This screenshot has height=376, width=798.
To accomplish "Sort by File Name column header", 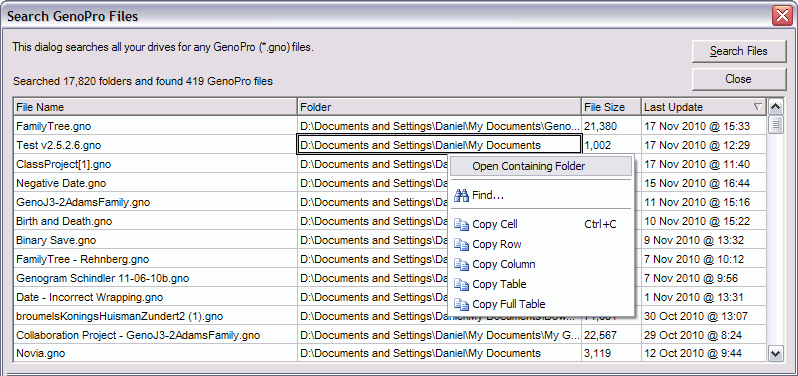I will pyautogui.click(x=155, y=107).
